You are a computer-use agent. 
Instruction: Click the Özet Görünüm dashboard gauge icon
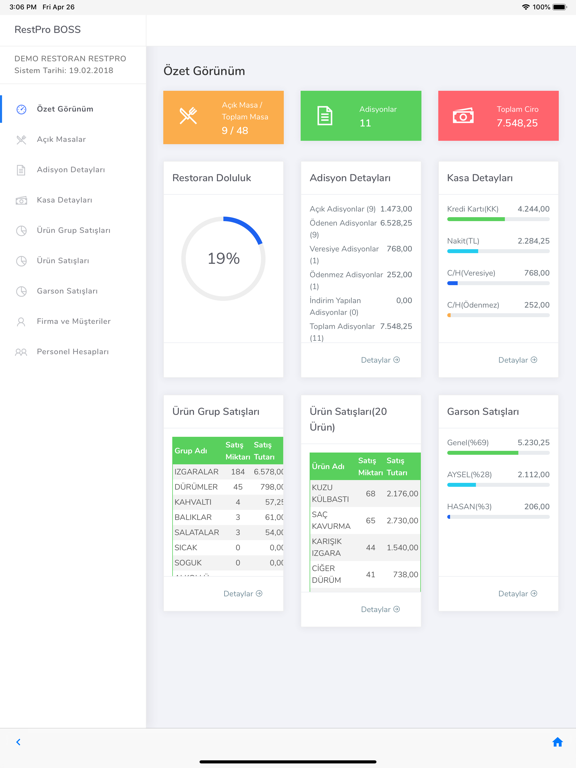coord(21,109)
